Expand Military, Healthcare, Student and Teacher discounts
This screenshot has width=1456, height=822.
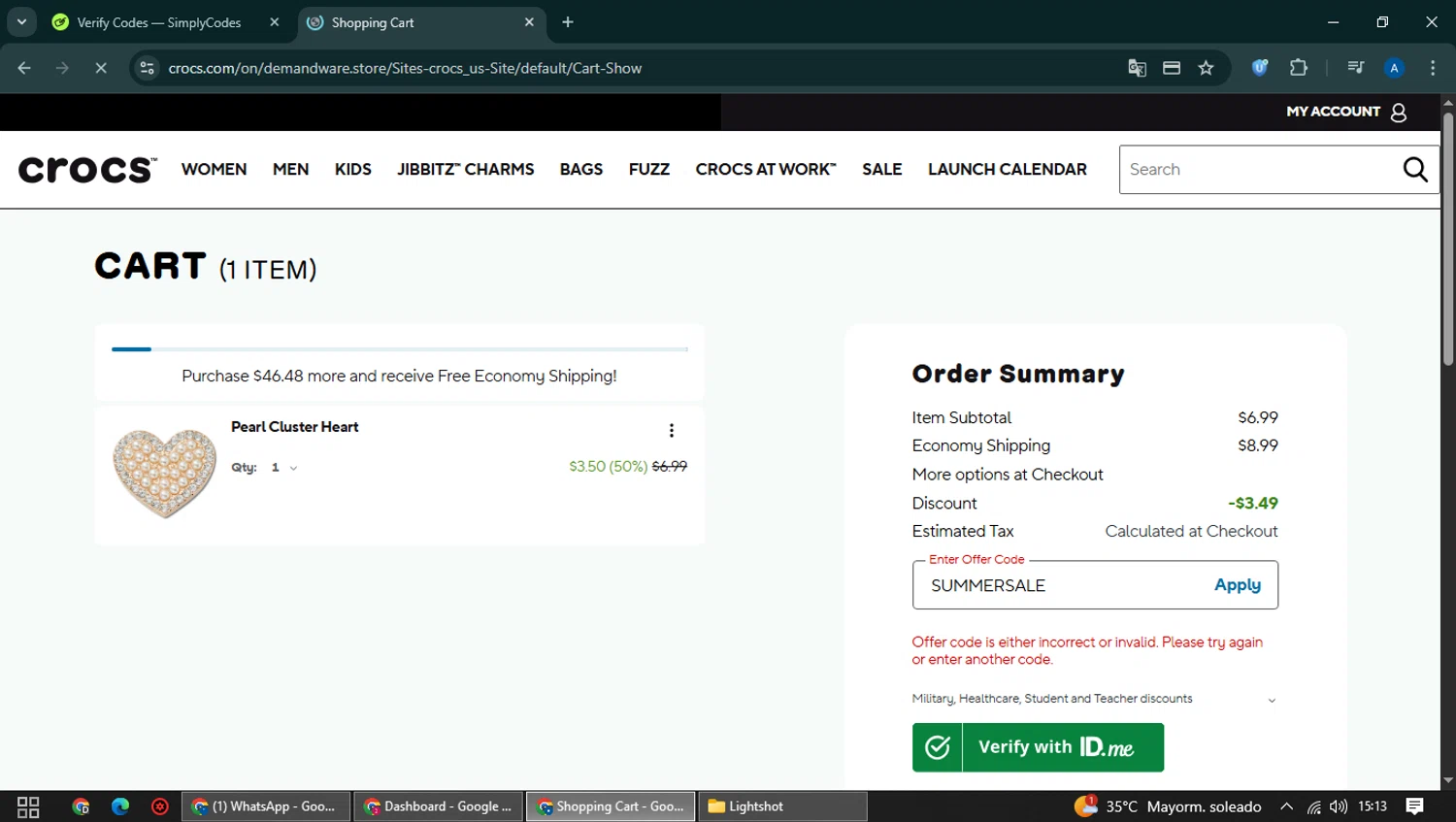tap(1094, 699)
